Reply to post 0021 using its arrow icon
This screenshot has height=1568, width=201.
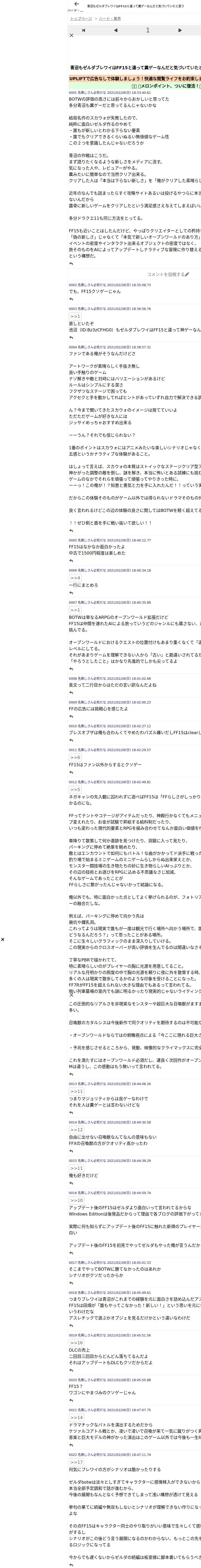[x=71, y=1445]
